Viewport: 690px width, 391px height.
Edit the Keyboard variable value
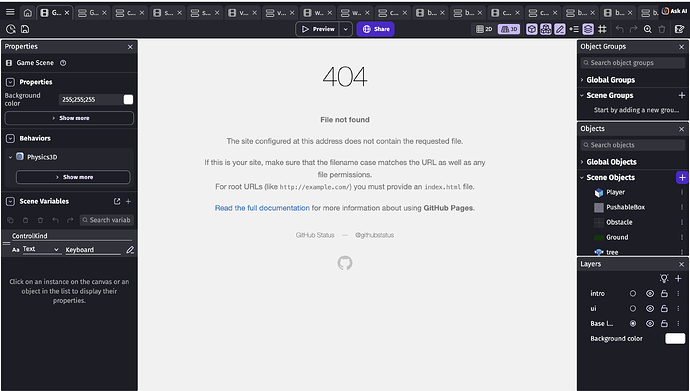pyautogui.click(x=93, y=250)
